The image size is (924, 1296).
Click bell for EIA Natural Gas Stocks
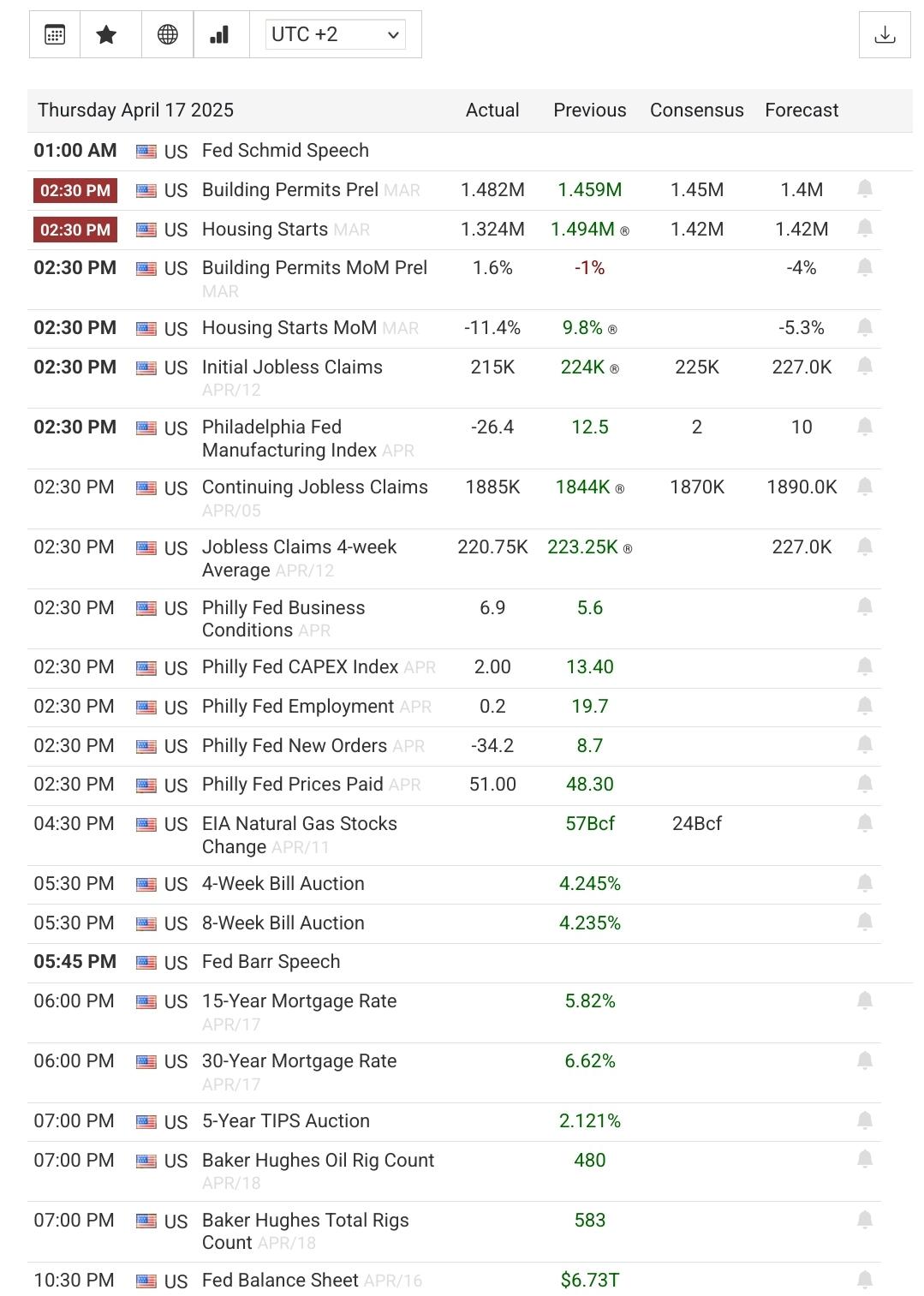(x=865, y=823)
